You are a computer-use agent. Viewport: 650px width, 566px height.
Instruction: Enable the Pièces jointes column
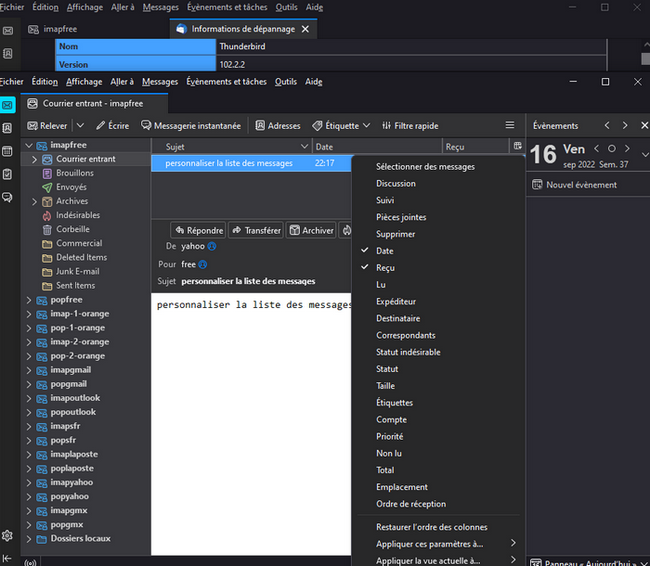pos(401,217)
